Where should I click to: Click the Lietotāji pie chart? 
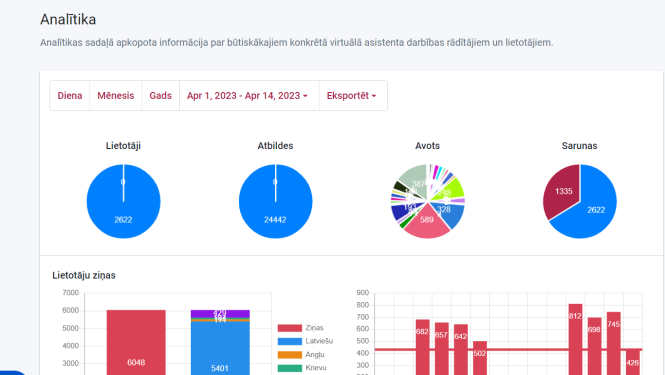tap(123, 201)
